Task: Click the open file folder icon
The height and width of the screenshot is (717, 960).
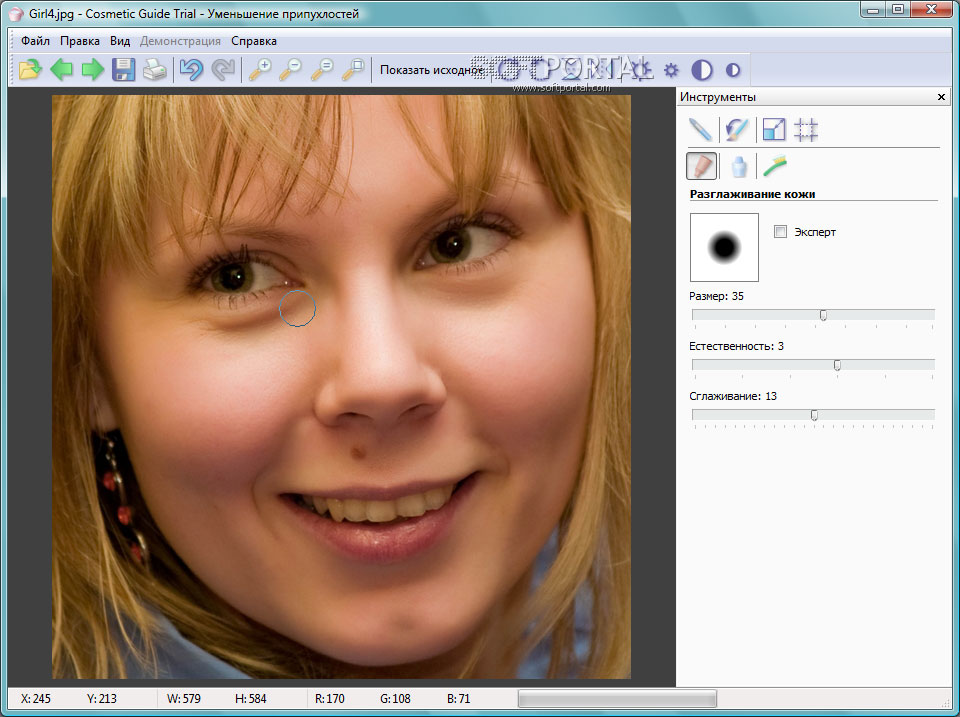Action: pos(31,70)
